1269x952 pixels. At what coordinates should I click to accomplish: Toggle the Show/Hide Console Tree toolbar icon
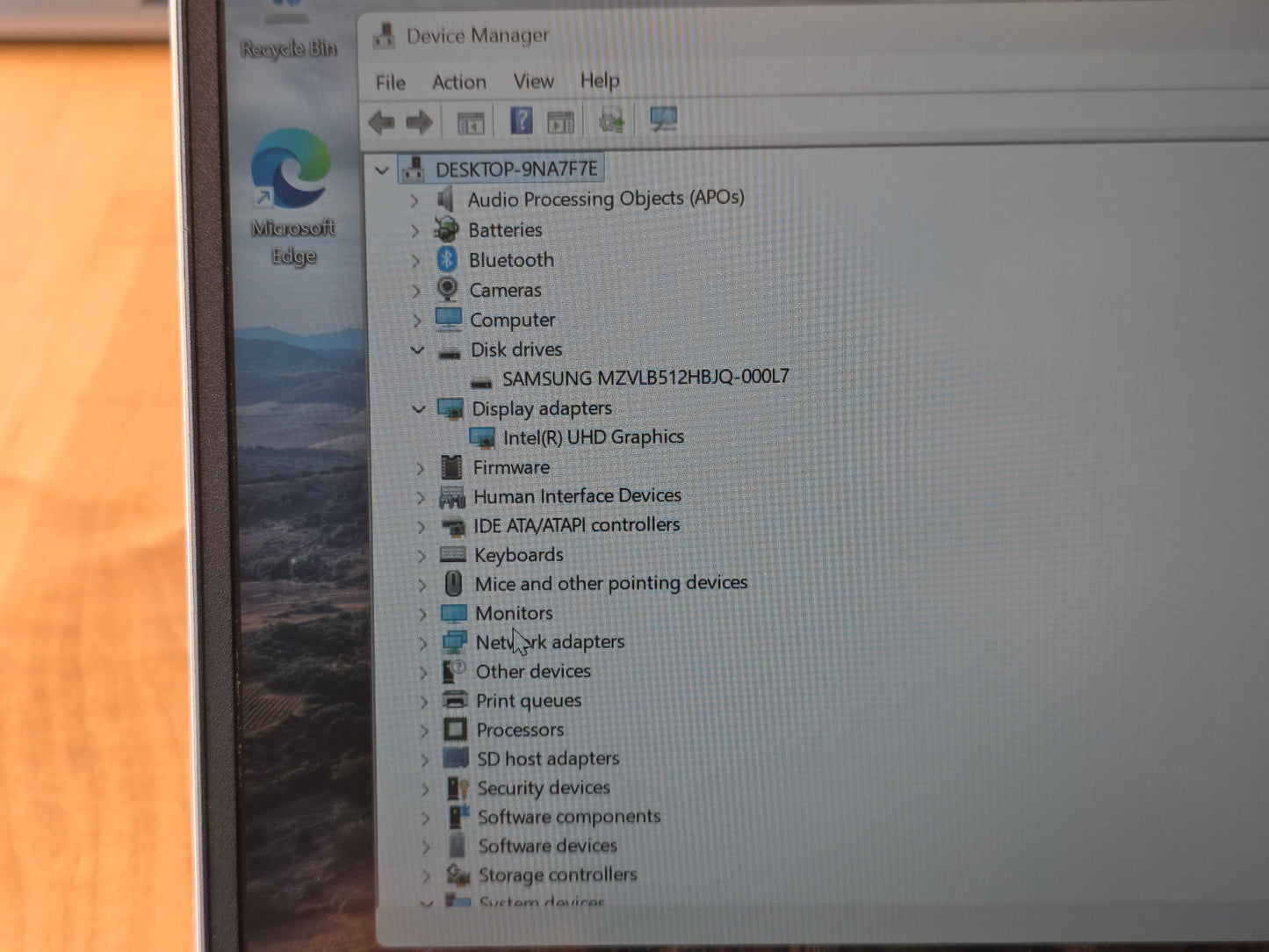(x=471, y=120)
